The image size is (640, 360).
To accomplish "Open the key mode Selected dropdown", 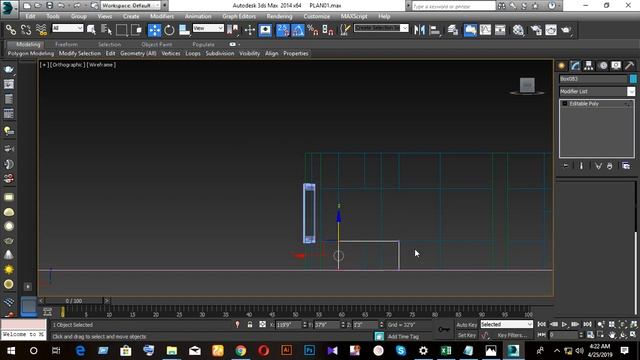I will pos(507,324).
